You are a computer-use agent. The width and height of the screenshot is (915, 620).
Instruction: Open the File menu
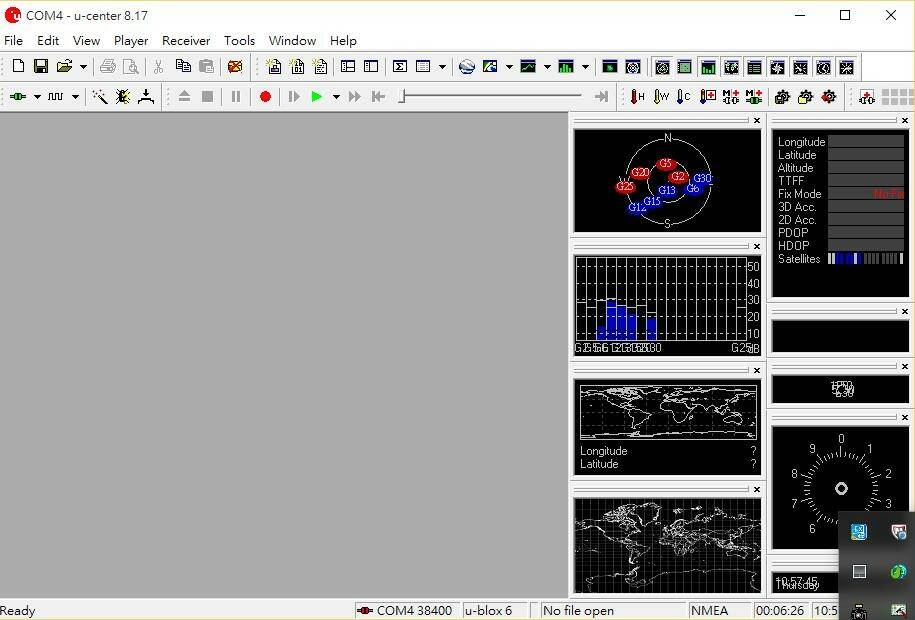click(13, 40)
